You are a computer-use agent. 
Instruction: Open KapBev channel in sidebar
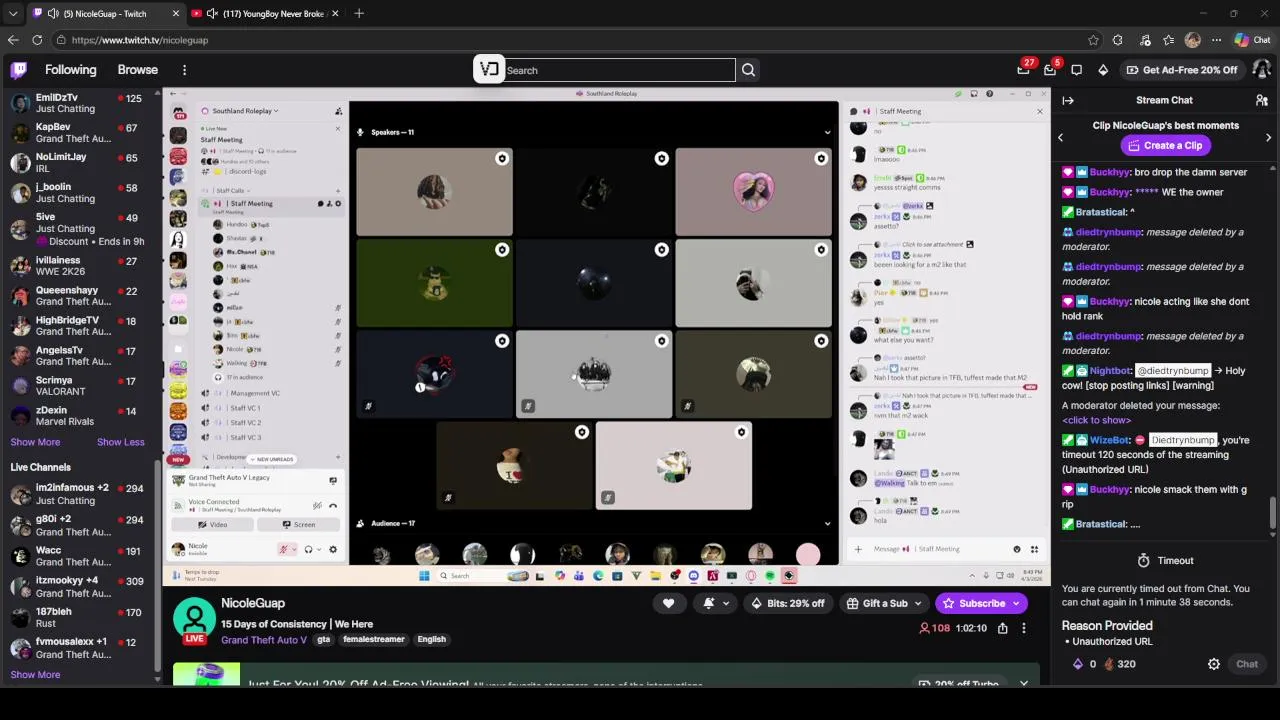[80, 133]
